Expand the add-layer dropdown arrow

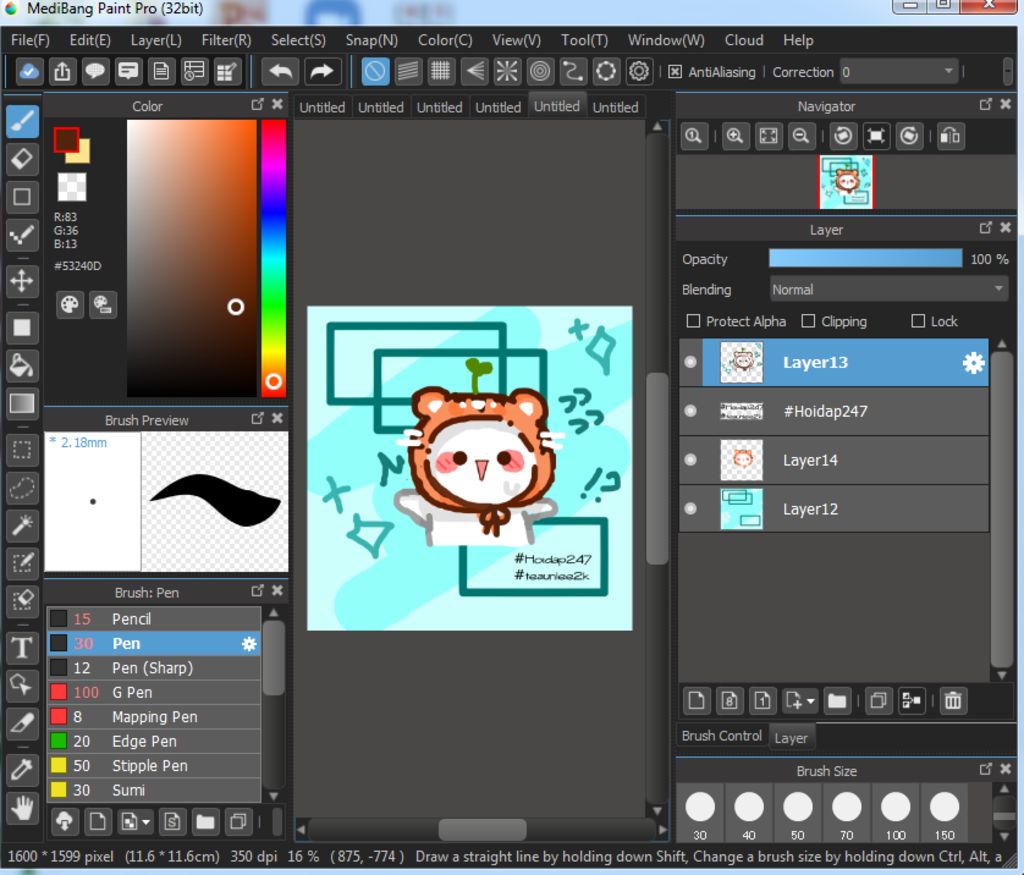(810, 701)
